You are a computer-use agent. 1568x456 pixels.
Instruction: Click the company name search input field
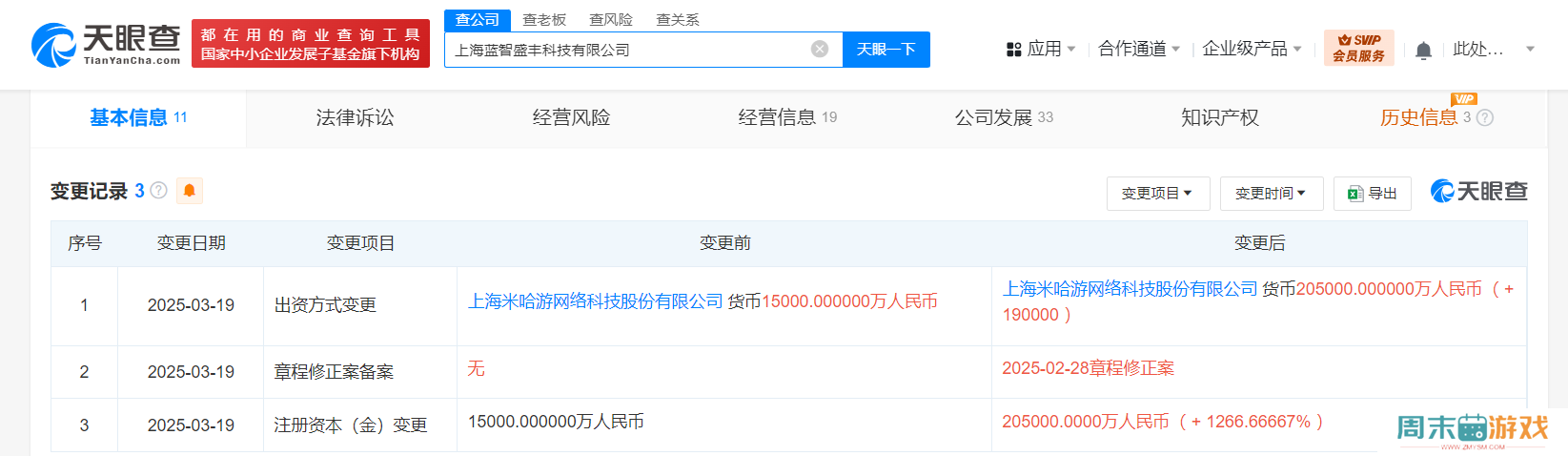pos(629,50)
